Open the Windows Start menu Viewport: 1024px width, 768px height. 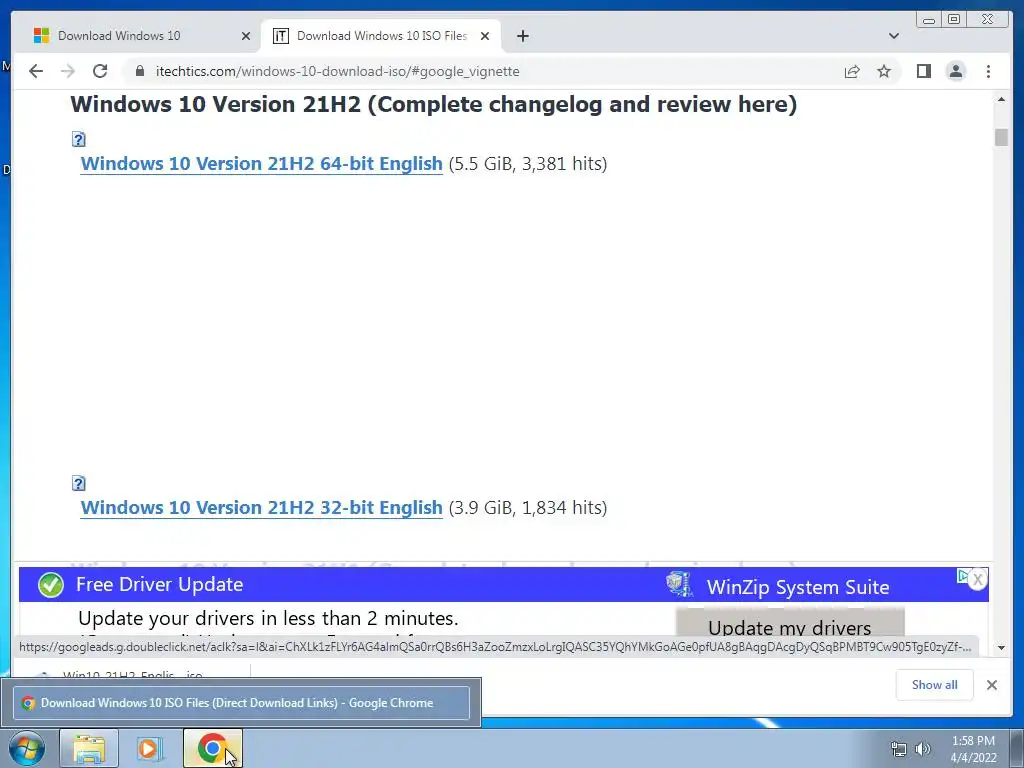tap(26, 748)
